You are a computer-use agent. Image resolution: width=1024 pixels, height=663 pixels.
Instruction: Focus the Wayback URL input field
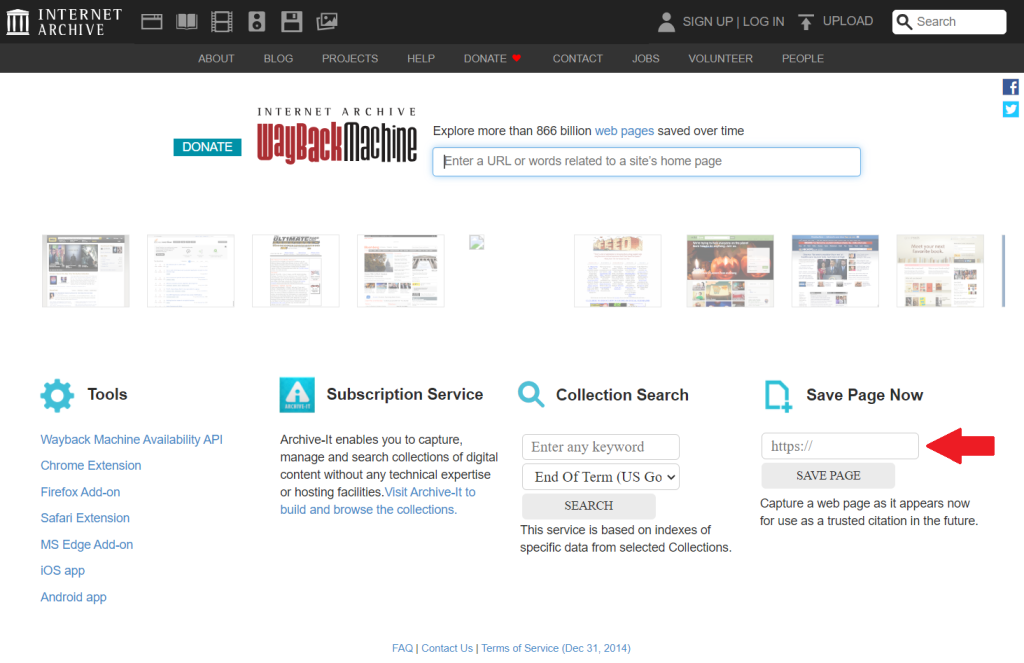[x=646, y=161]
